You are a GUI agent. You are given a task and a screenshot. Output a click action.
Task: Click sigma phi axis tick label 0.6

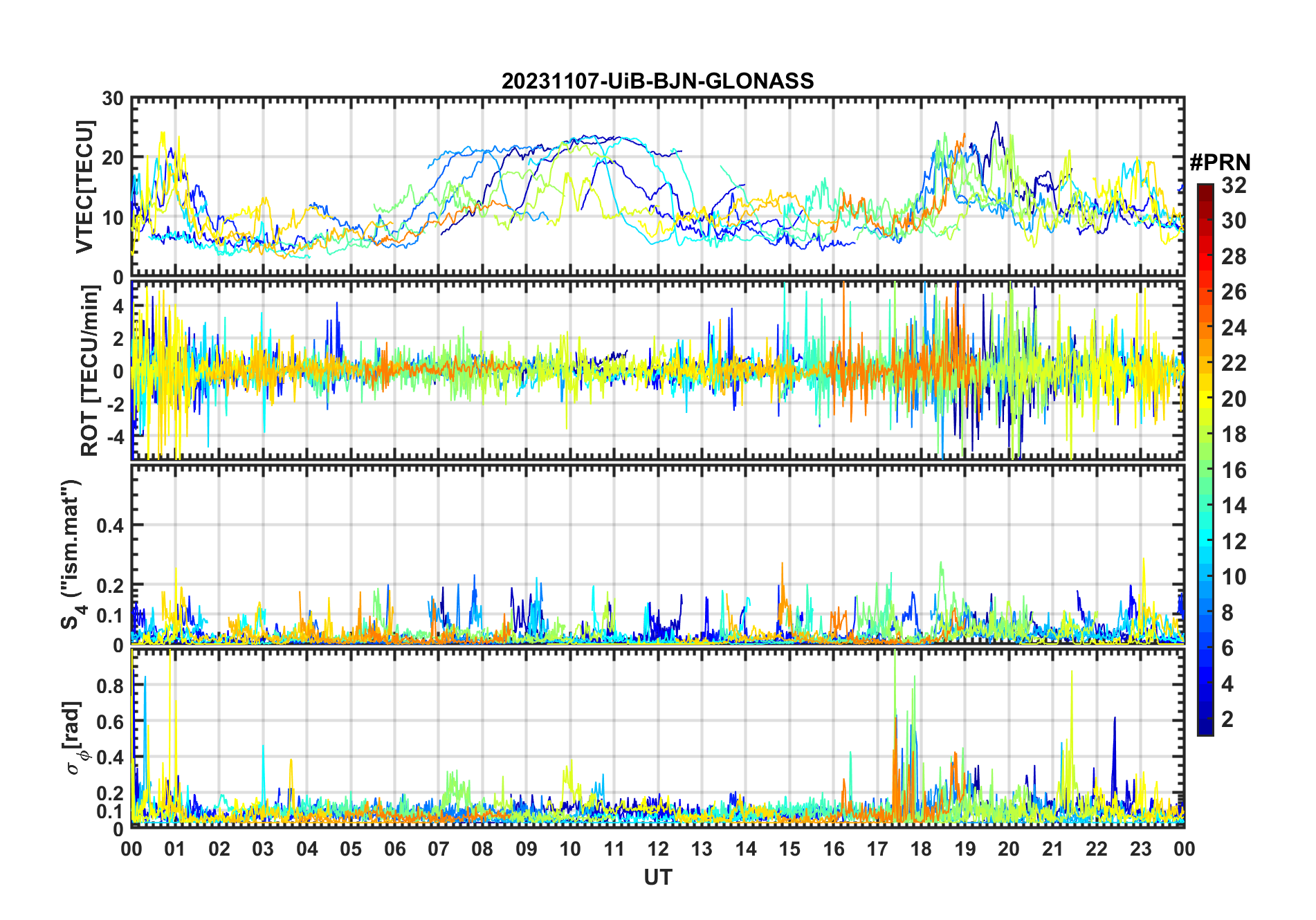(x=110, y=721)
